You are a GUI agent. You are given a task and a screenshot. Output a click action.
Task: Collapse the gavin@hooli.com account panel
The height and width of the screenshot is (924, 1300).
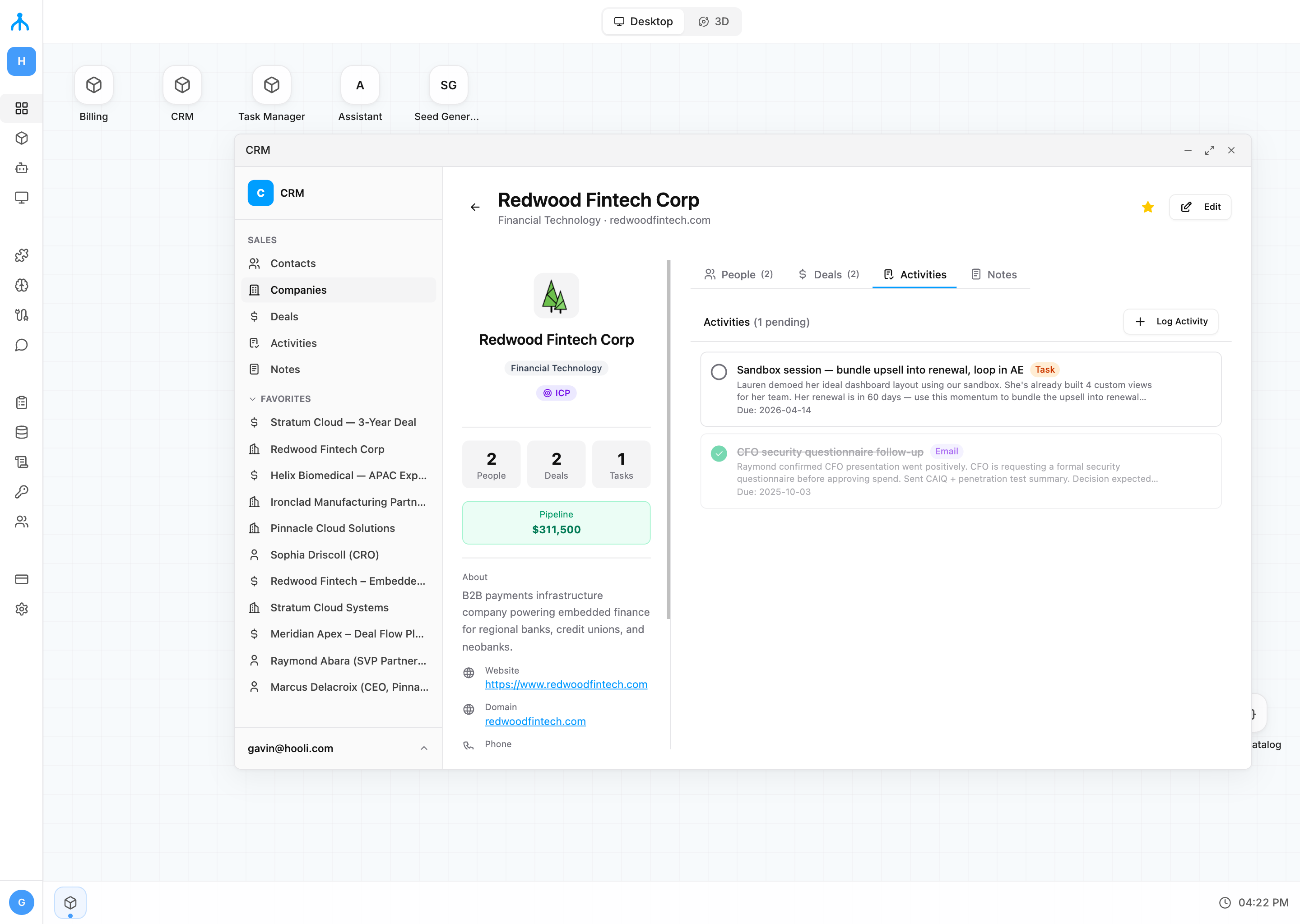coord(423,748)
